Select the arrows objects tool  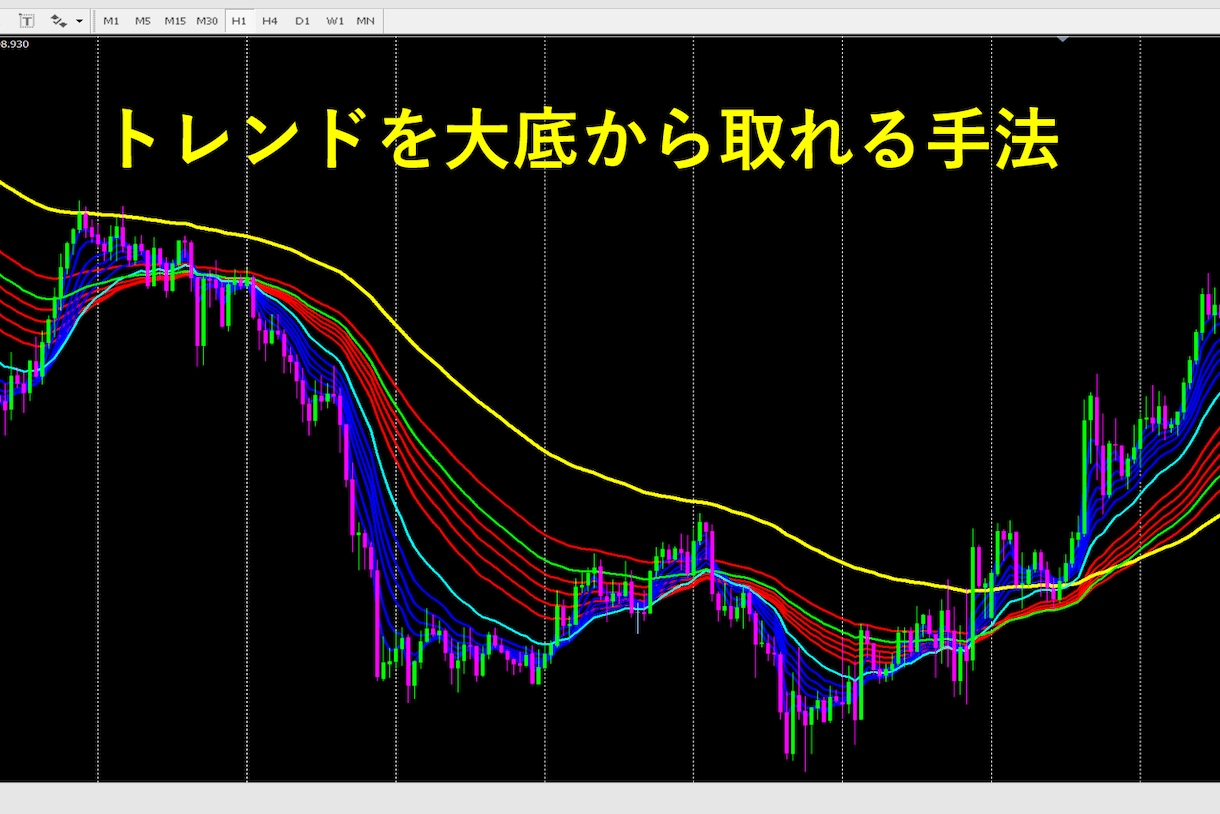(x=58, y=20)
